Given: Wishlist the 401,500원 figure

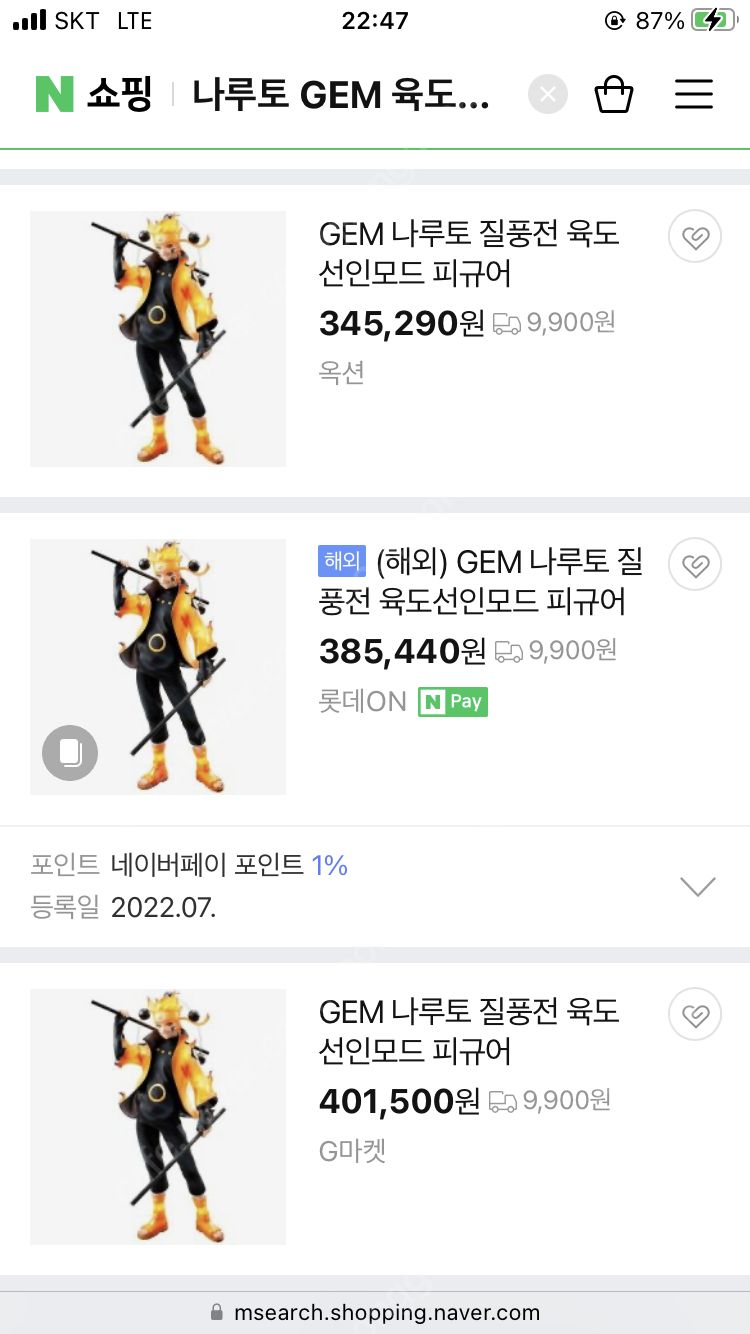Looking at the screenshot, I should coord(694,1015).
